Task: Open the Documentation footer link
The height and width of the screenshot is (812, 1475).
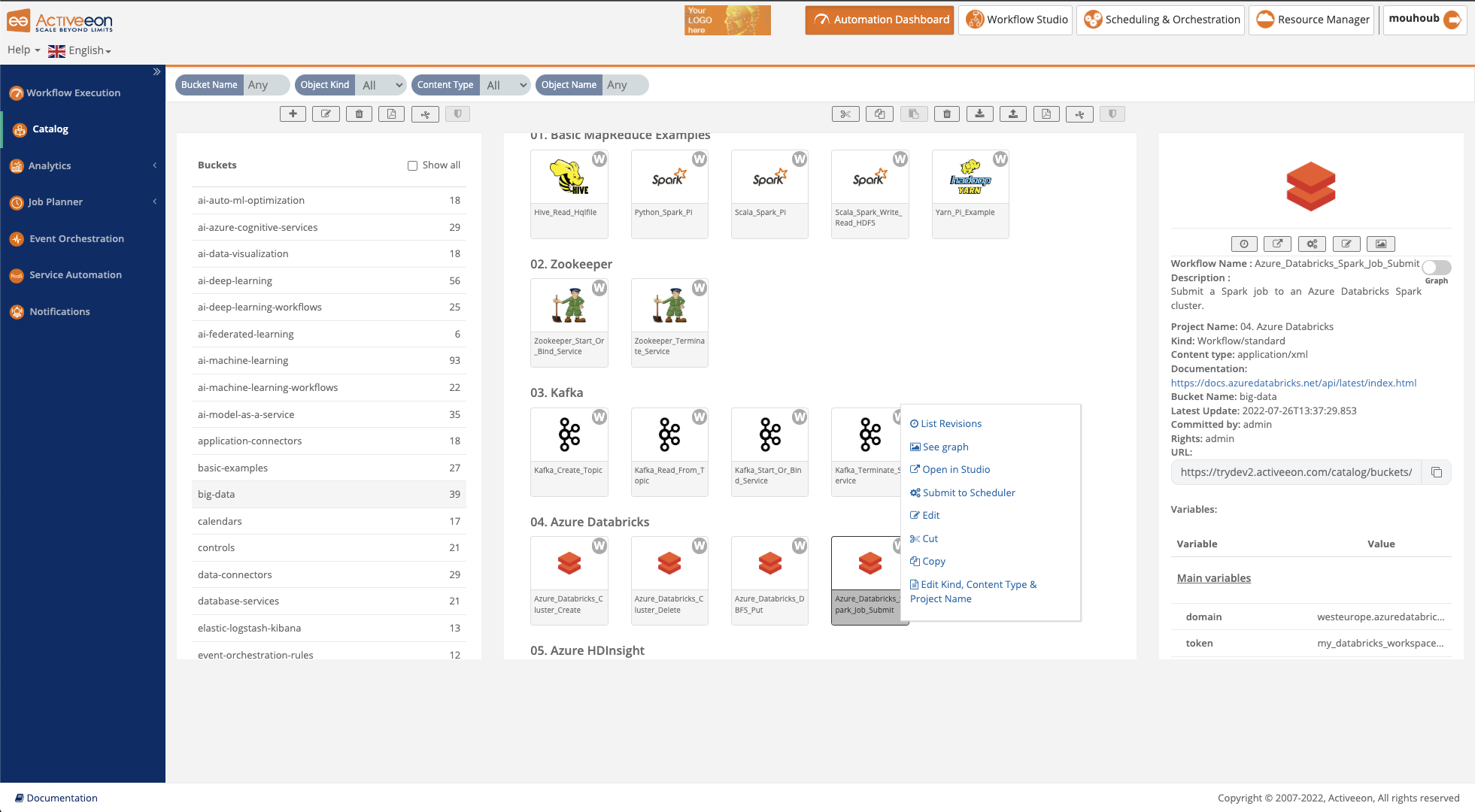Action: click(x=56, y=798)
